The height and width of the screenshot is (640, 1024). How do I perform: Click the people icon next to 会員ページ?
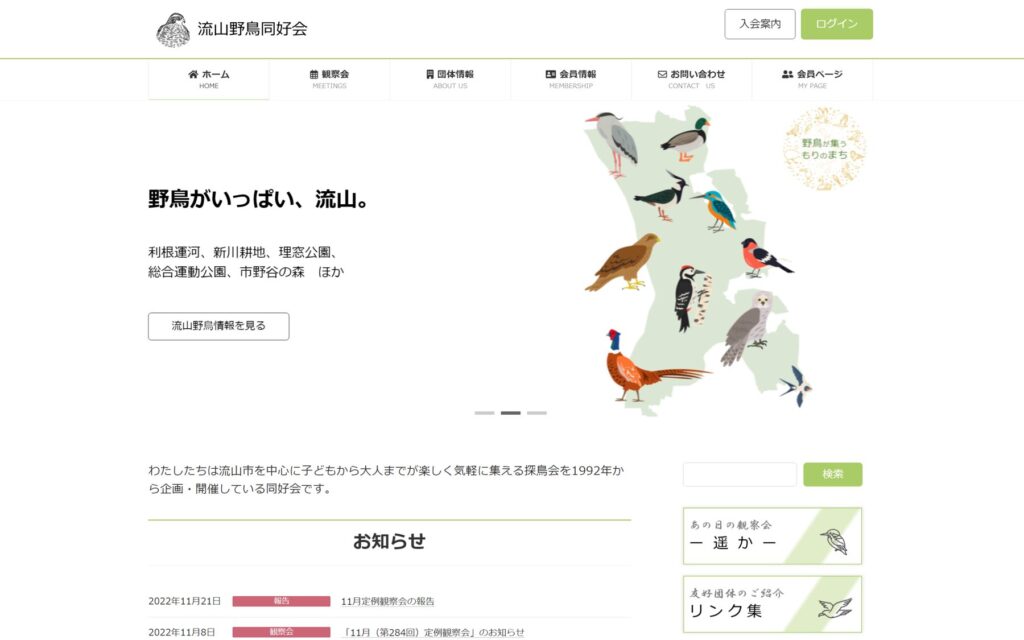(788, 74)
